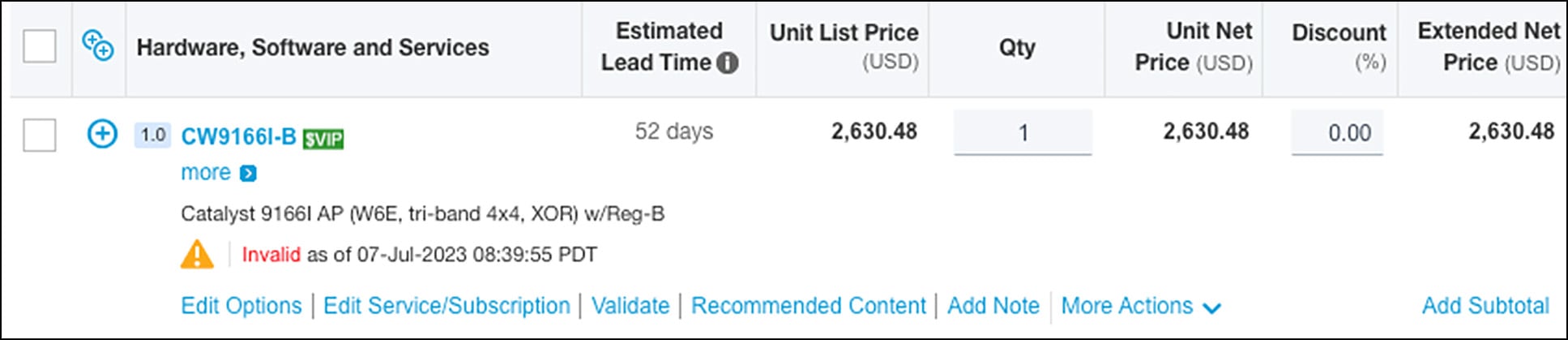Screen dimensions: 1568x340
Task: Open Recommended Content
Action: [808, 306]
